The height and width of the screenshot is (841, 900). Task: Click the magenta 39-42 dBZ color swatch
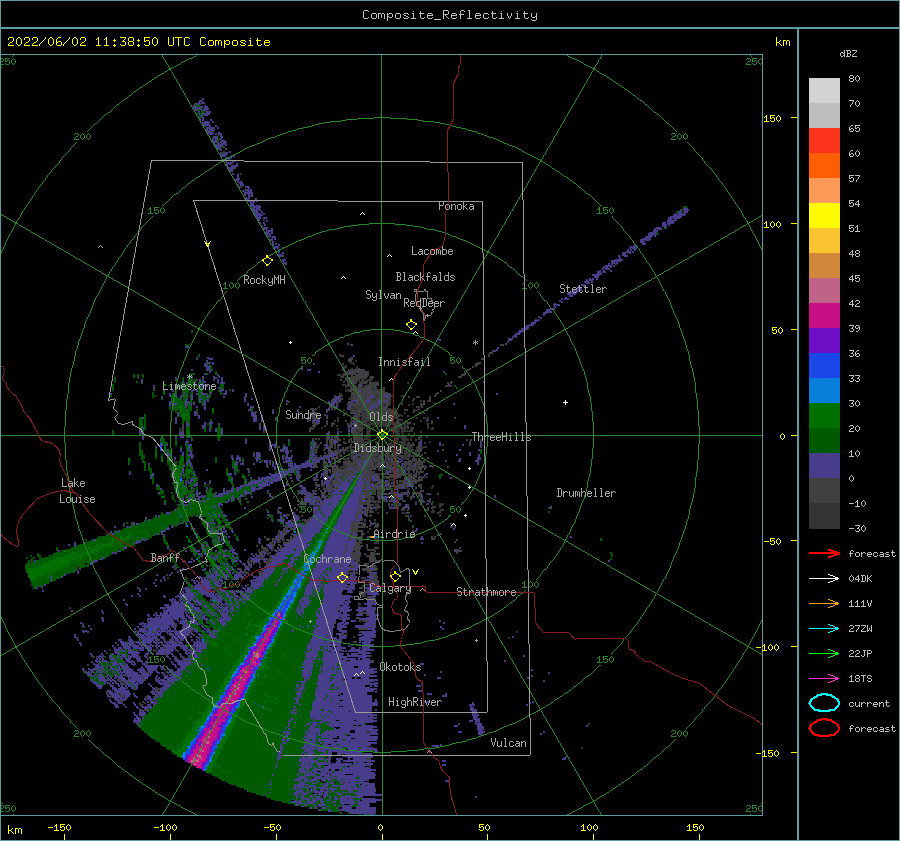click(824, 315)
